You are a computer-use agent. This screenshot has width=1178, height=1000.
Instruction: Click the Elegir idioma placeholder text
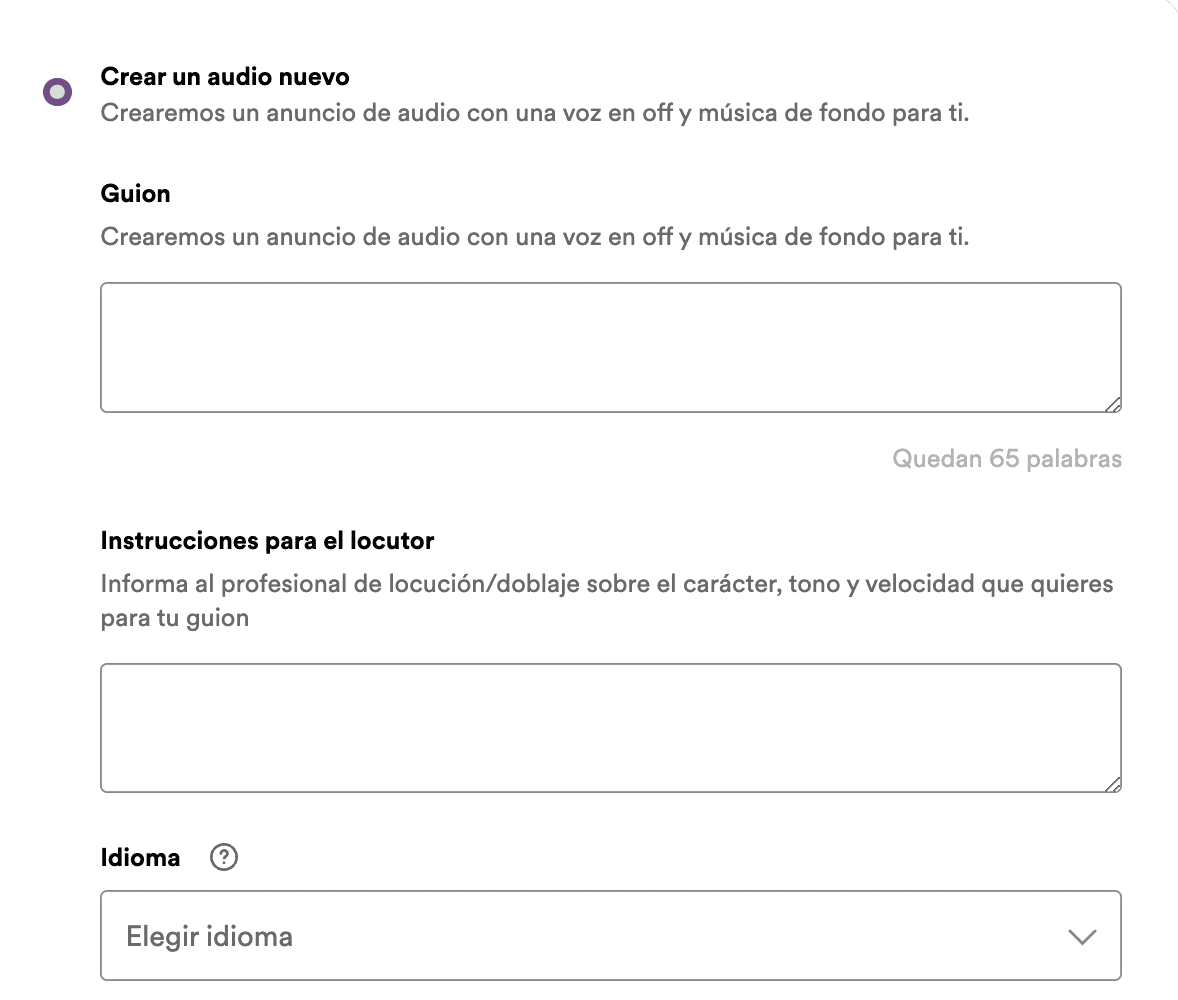(x=209, y=936)
